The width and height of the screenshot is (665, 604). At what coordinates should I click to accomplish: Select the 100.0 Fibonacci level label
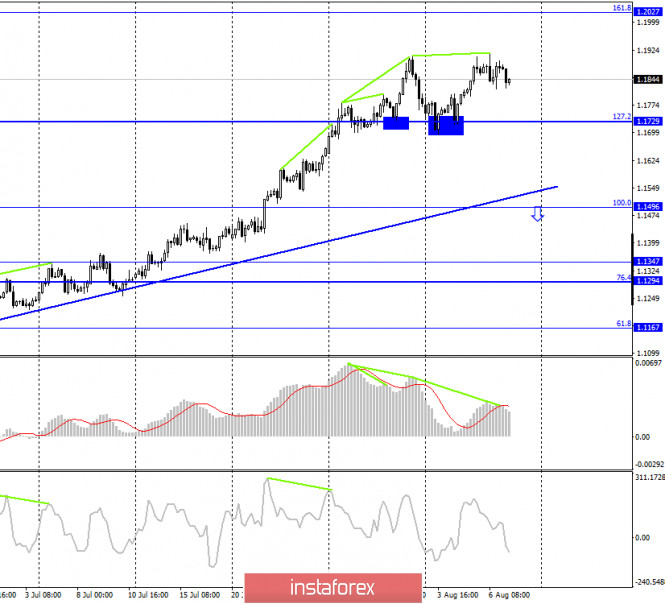pos(620,203)
